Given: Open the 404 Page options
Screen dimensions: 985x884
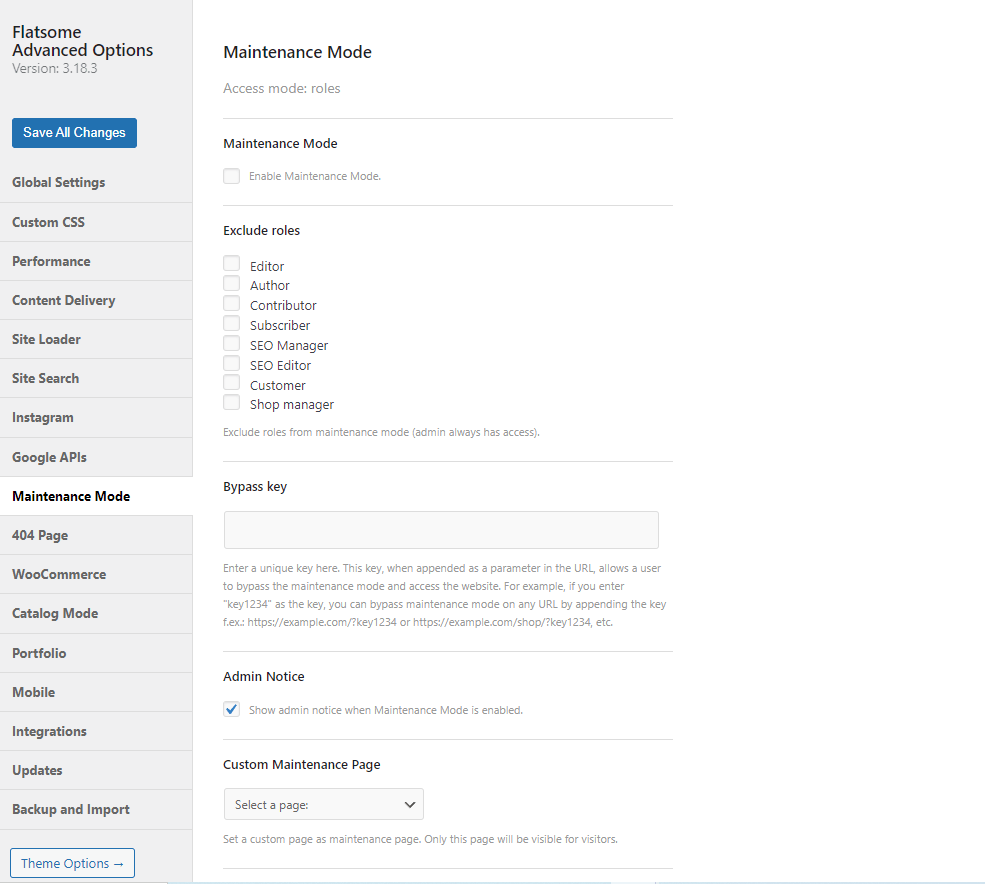Looking at the screenshot, I should 96,535.
